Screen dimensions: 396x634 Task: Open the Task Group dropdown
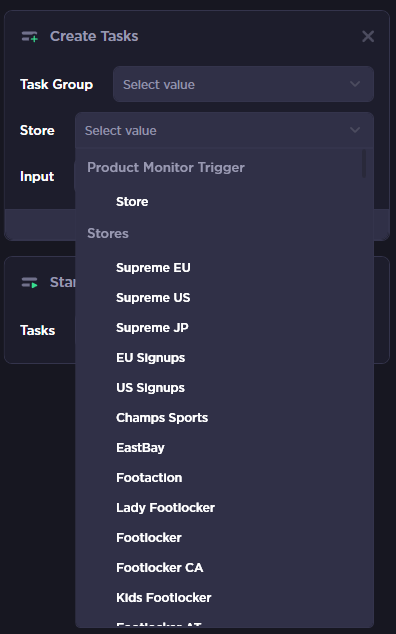[243, 84]
